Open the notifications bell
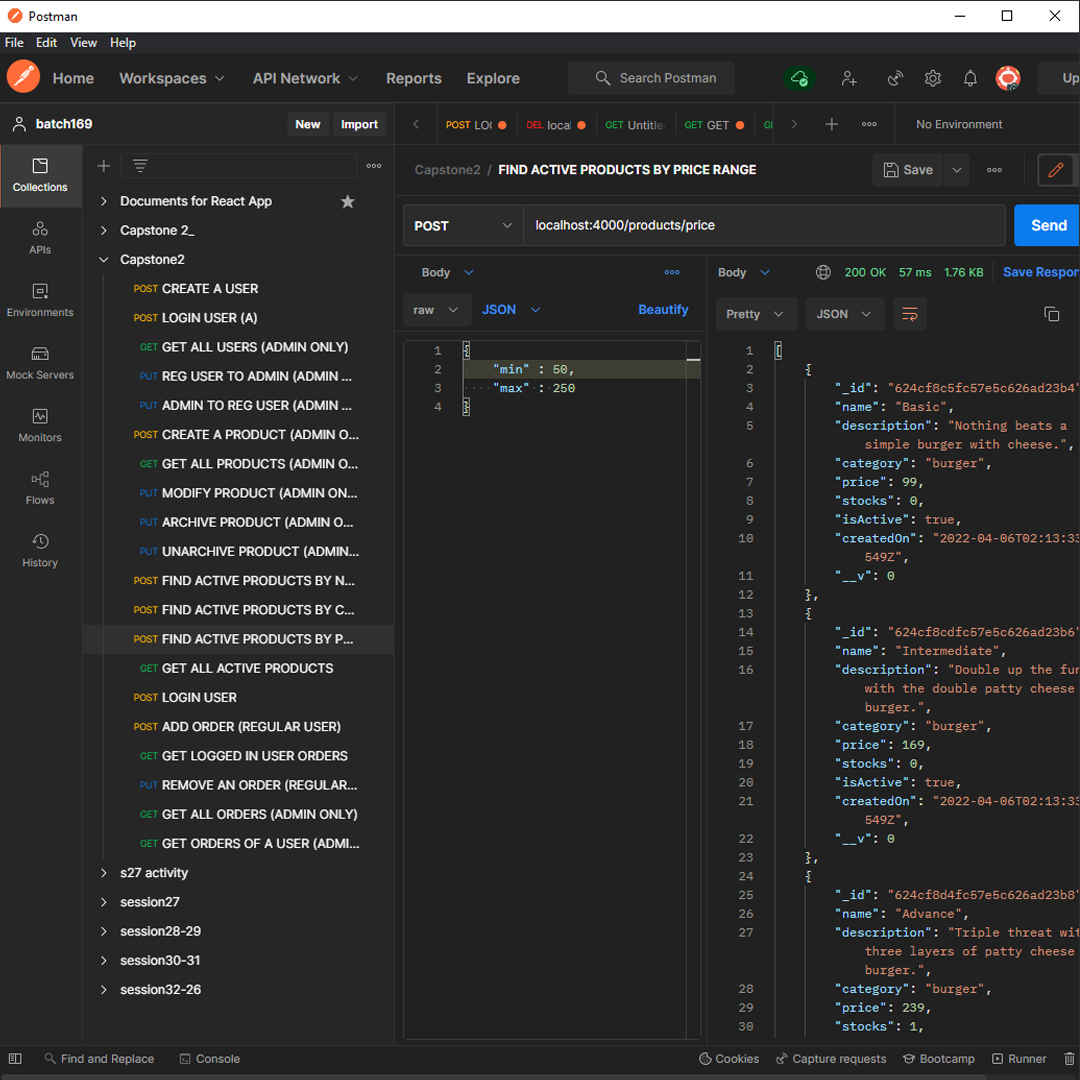Screen dimensions: 1080x1080 970,79
